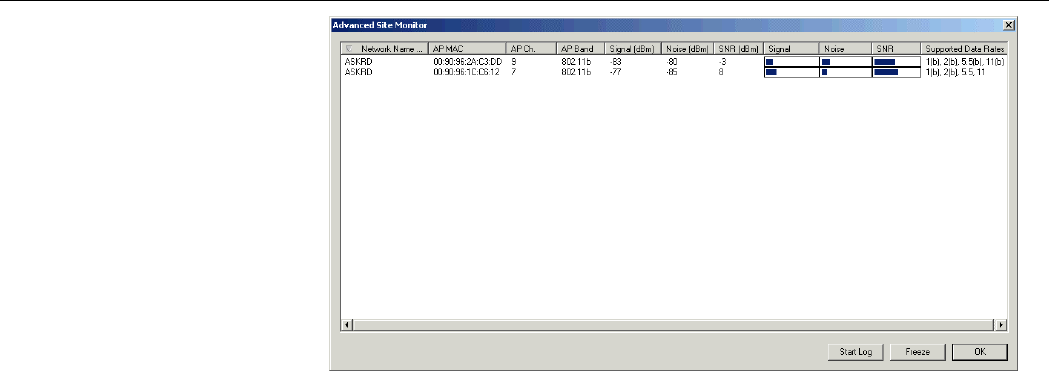Select the ASKRD row with MAC 00:90:96:1C:C6:12

pyautogui.click(x=674, y=72)
